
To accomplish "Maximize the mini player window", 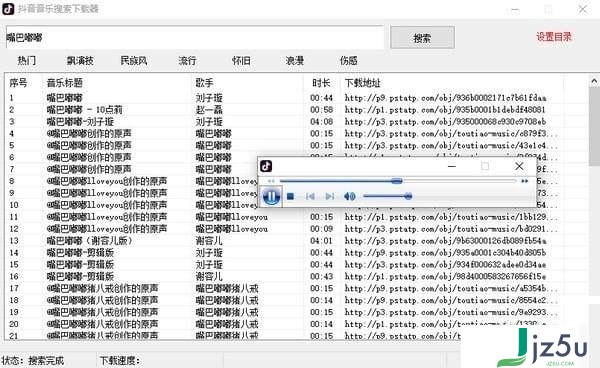I will (485, 166).
